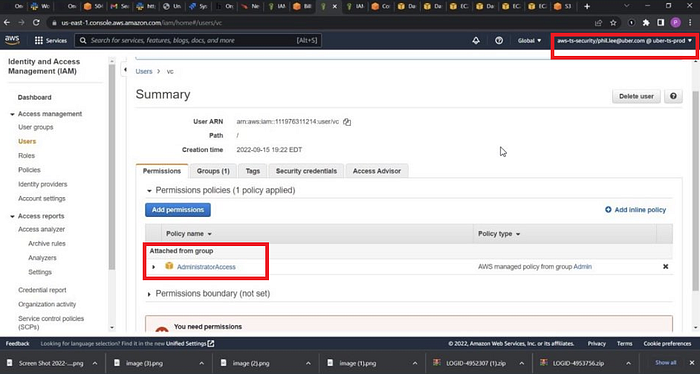Open the AdministratorAccess policy link

pyautogui.click(x=206, y=267)
